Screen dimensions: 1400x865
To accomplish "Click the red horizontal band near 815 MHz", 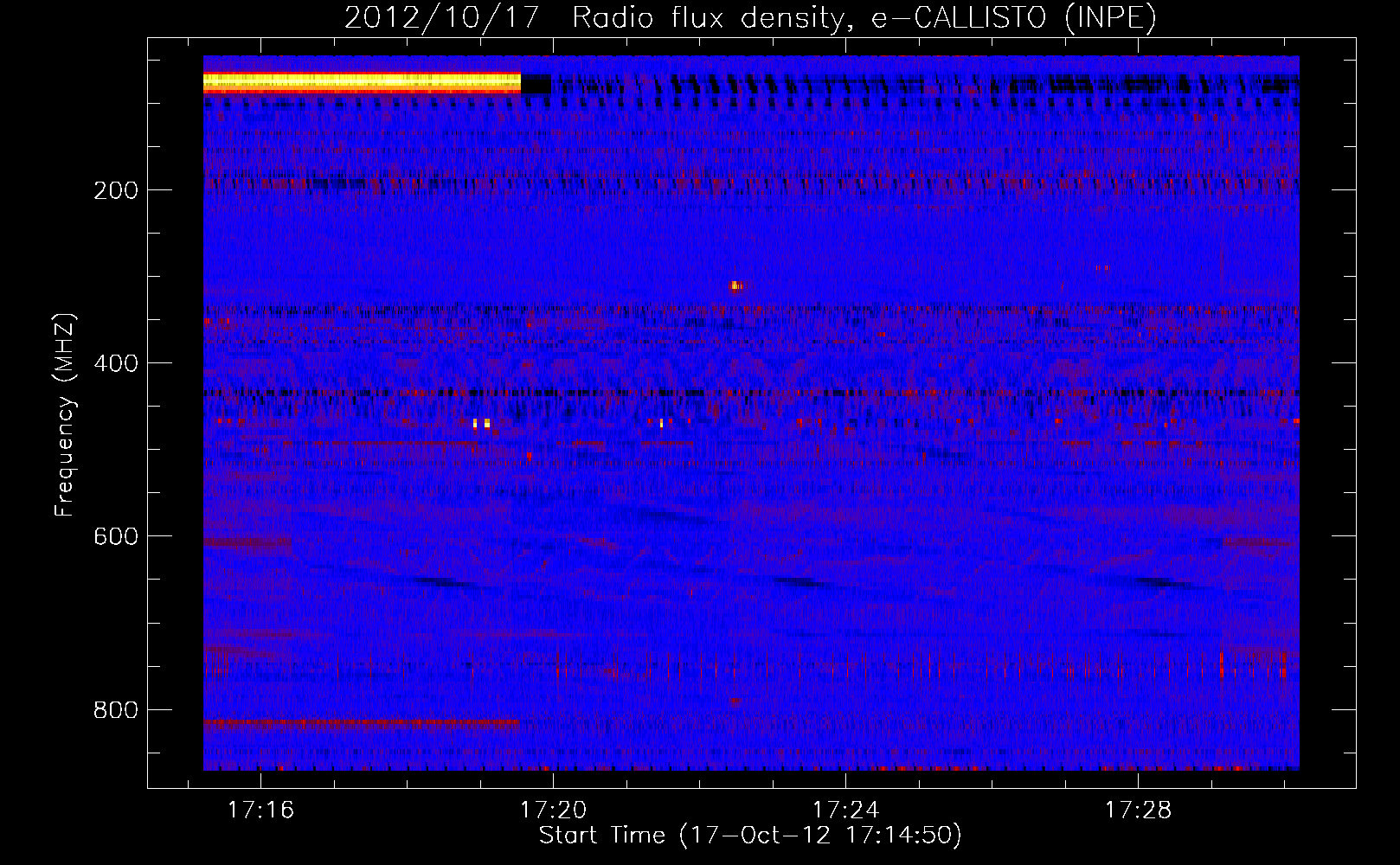I will [361, 722].
